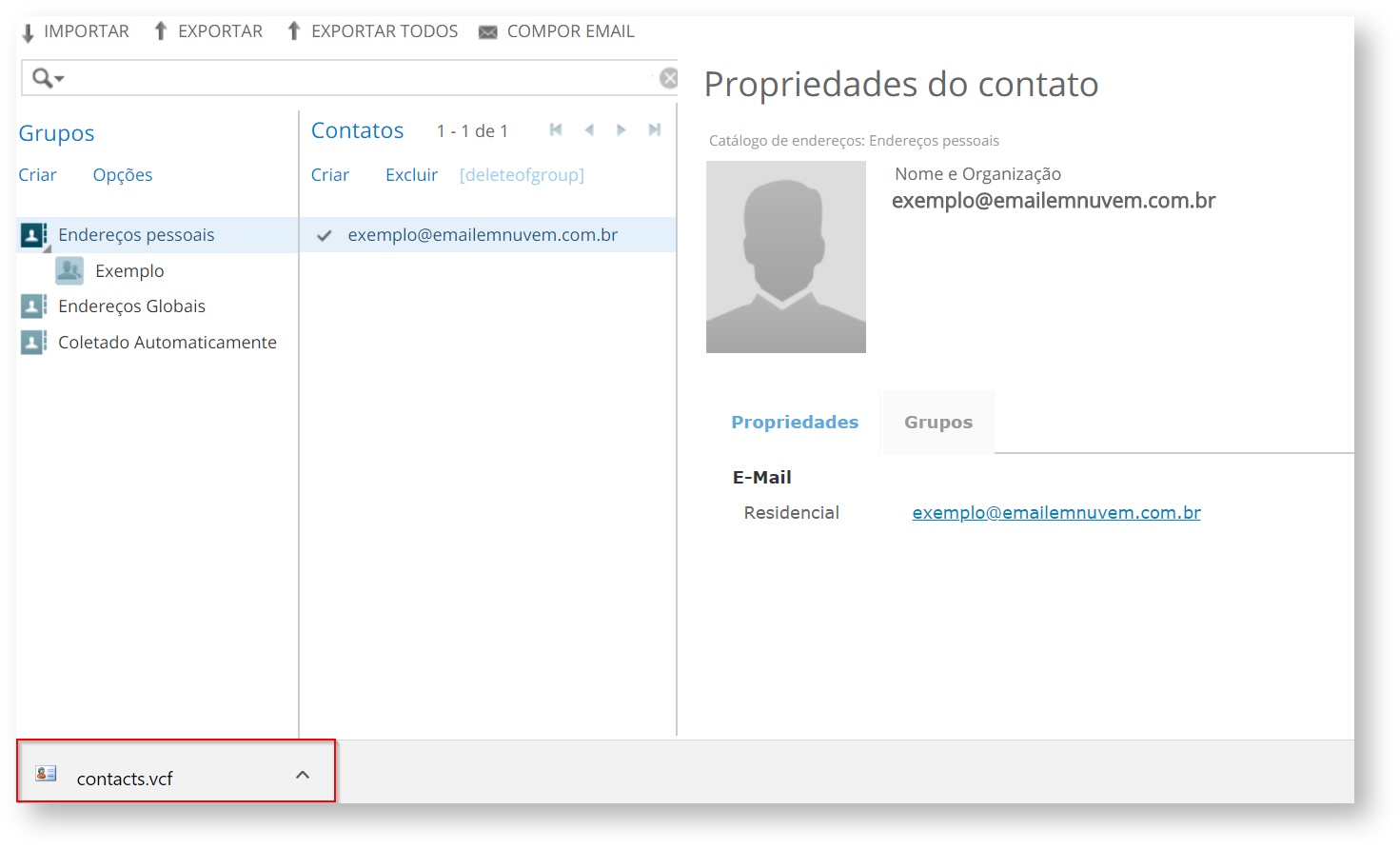This screenshot has height=849, width=1400.
Task: Clear the search field with X icon
Action: (x=668, y=78)
